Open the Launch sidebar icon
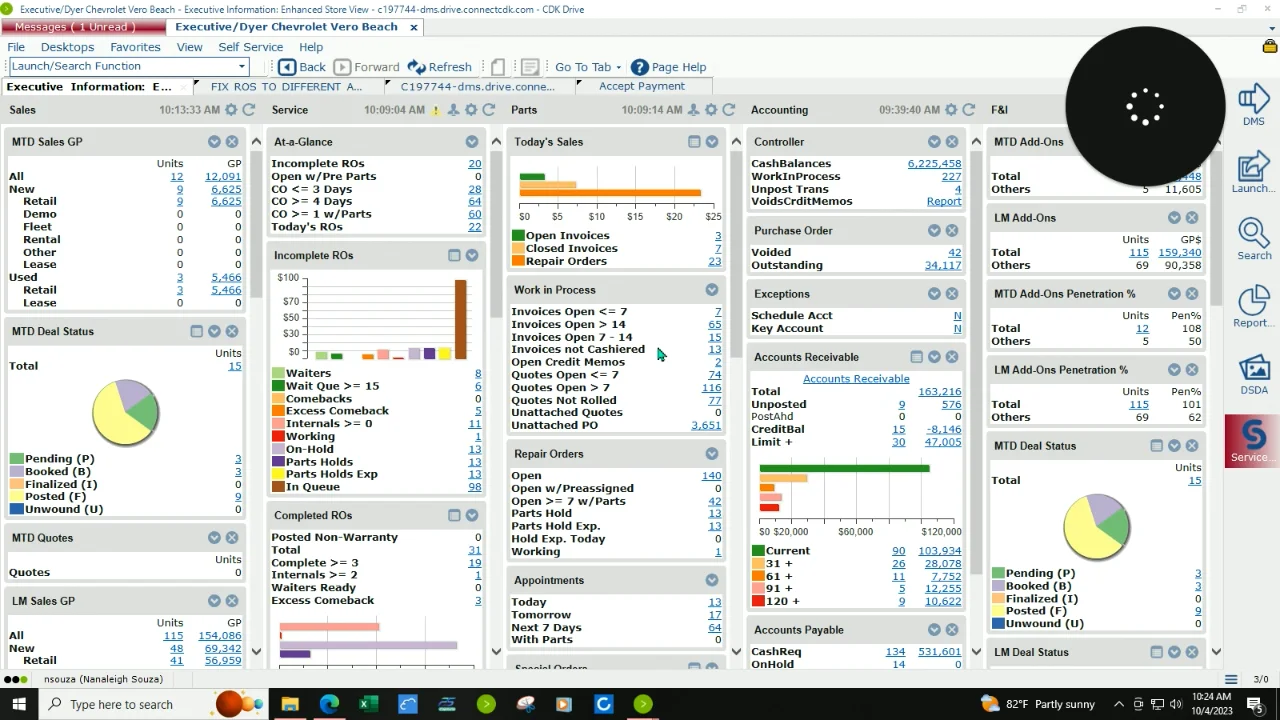This screenshot has height=720, width=1280. pos(1253,172)
